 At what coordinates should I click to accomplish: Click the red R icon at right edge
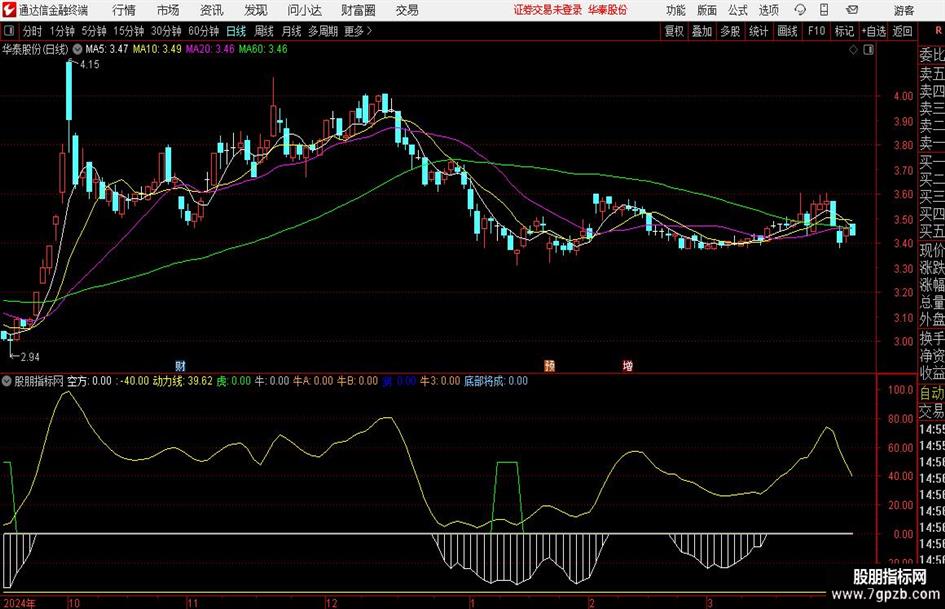coord(938,31)
